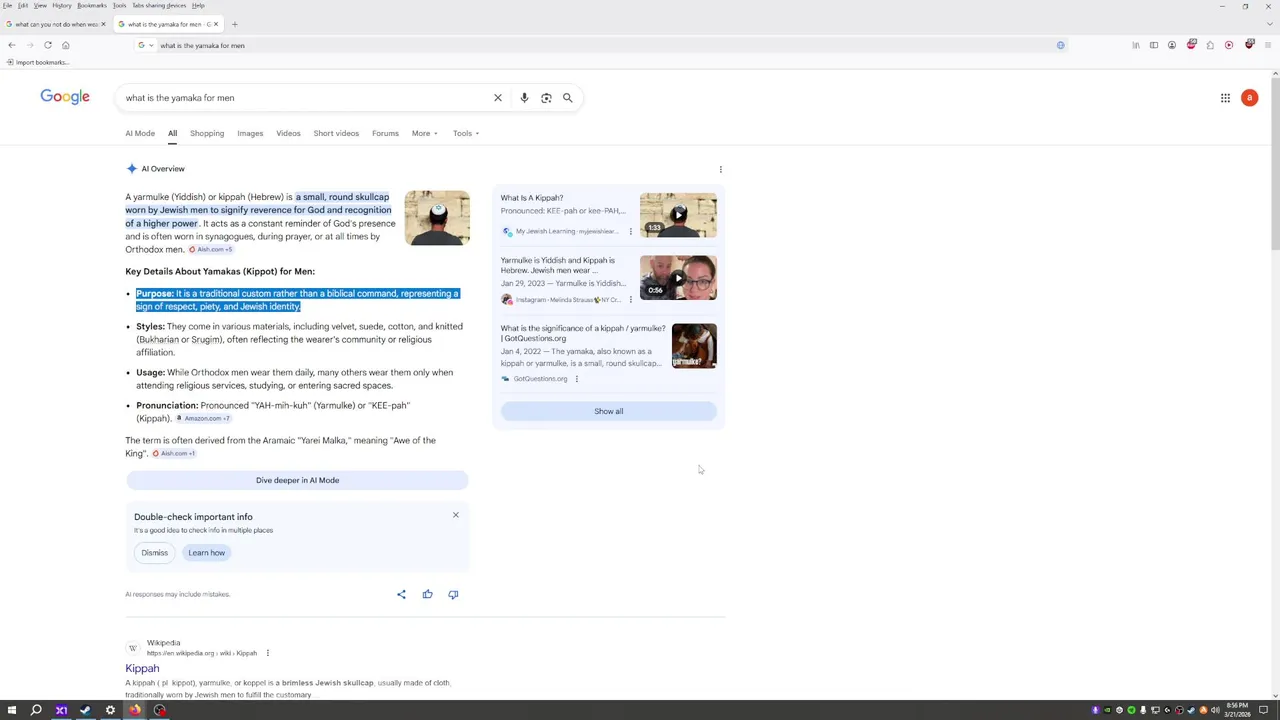Viewport: 1280px width, 720px height.
Task: Click the translate page icon in address bar
Action: [x=1060, y=45]
